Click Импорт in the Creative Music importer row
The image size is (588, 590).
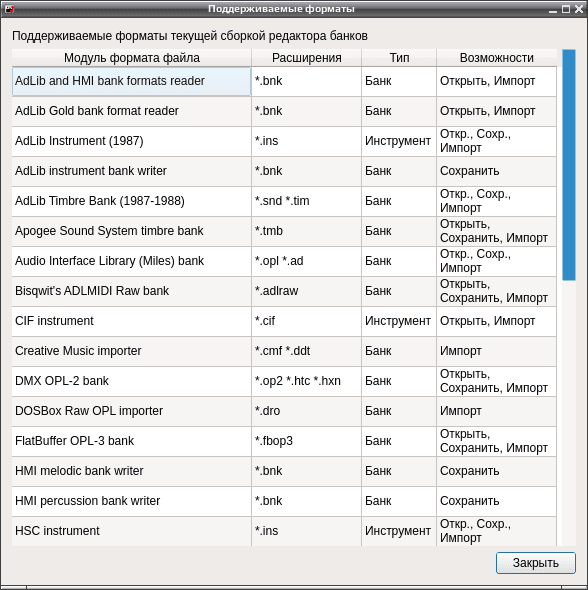(497, 351)
